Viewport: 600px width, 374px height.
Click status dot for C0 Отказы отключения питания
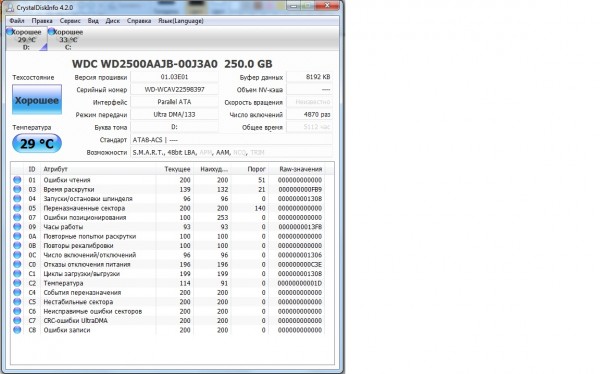coord(17,264)
